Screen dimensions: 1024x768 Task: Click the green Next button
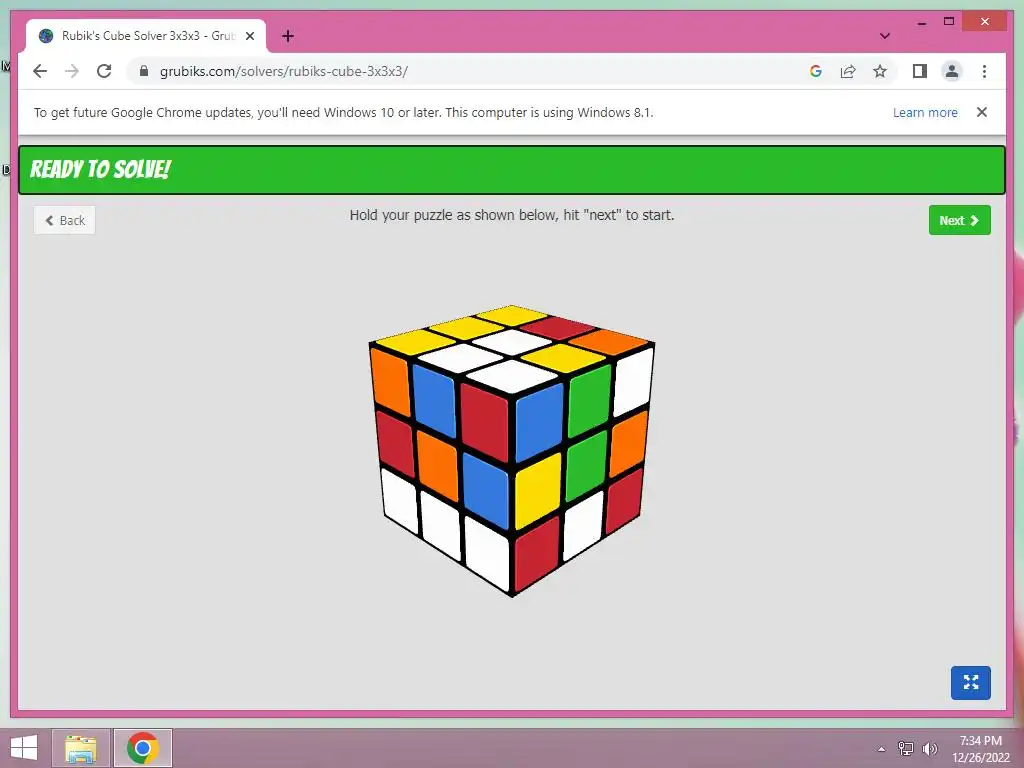(x=959, y=220)
